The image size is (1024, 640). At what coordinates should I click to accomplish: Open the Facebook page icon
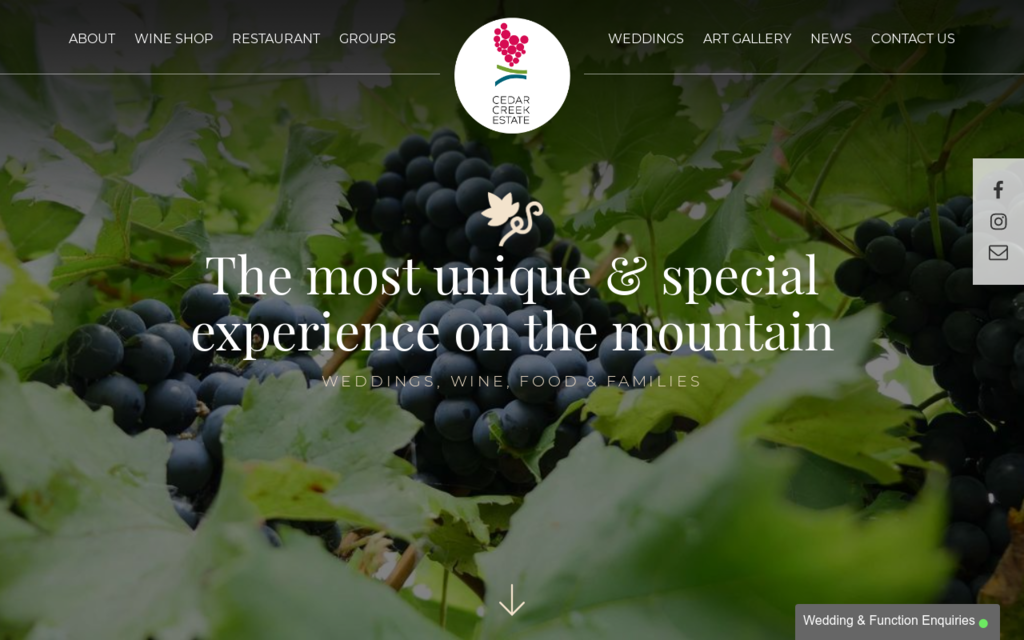click(x=998, y=190)
